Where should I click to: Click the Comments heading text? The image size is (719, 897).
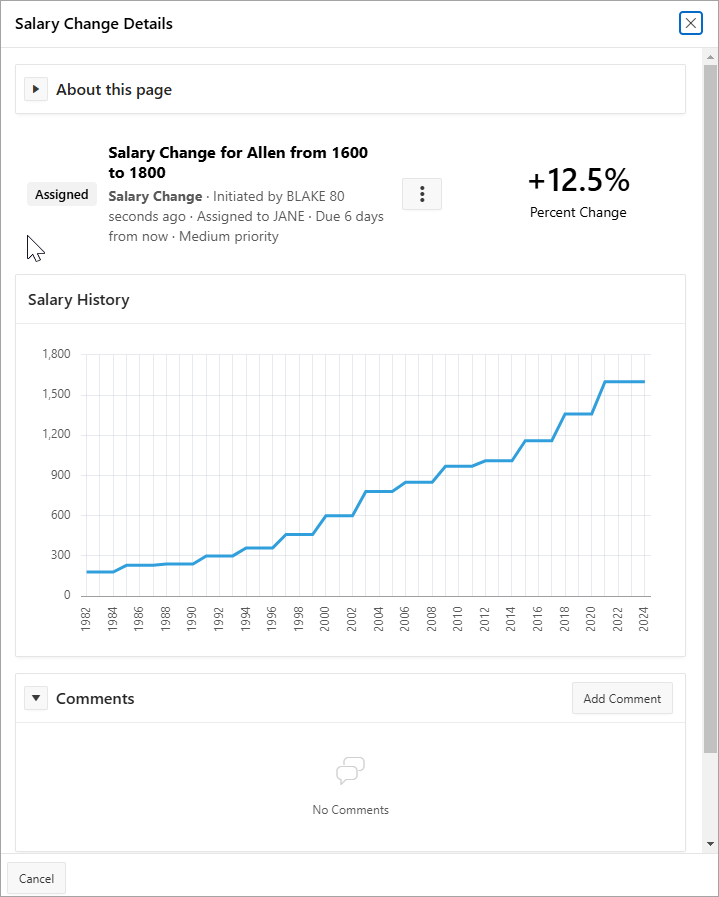point(95,698)
